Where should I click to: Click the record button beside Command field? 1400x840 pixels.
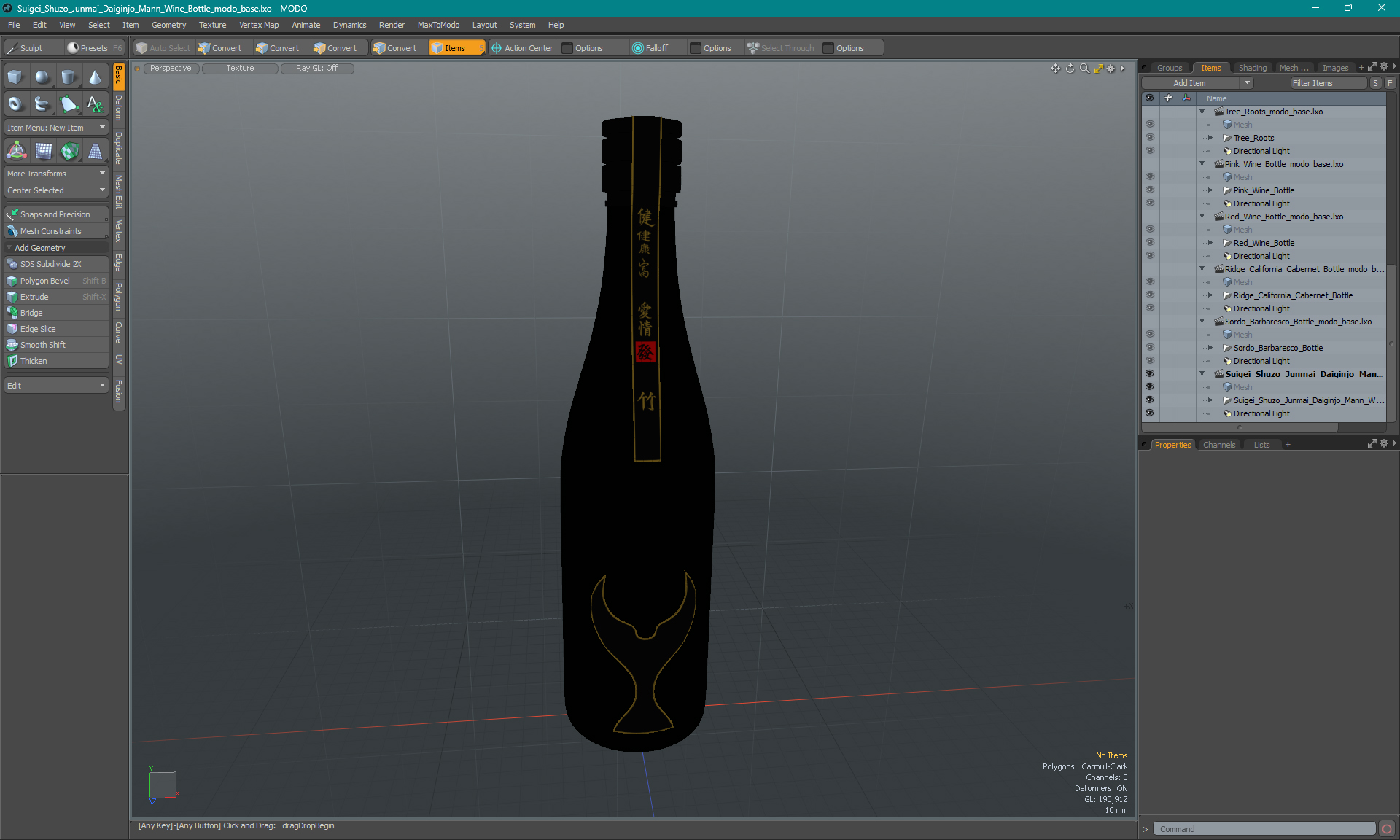(1387, 829)
